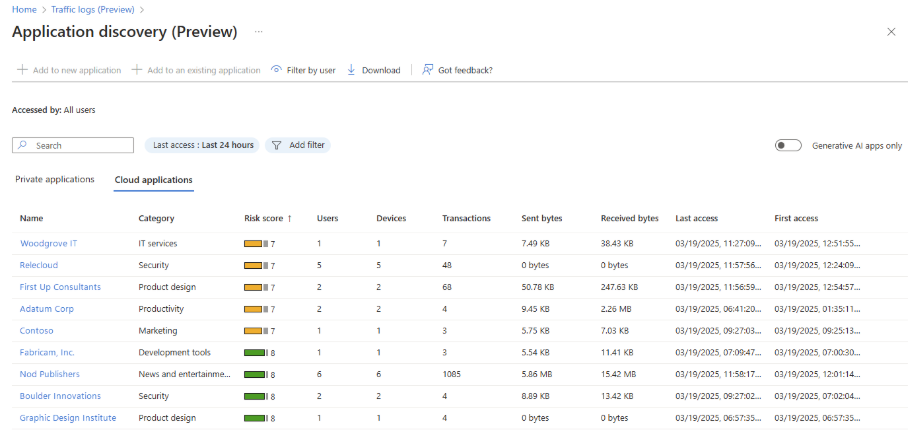Open Boulder Innovations application

[60, 396]
